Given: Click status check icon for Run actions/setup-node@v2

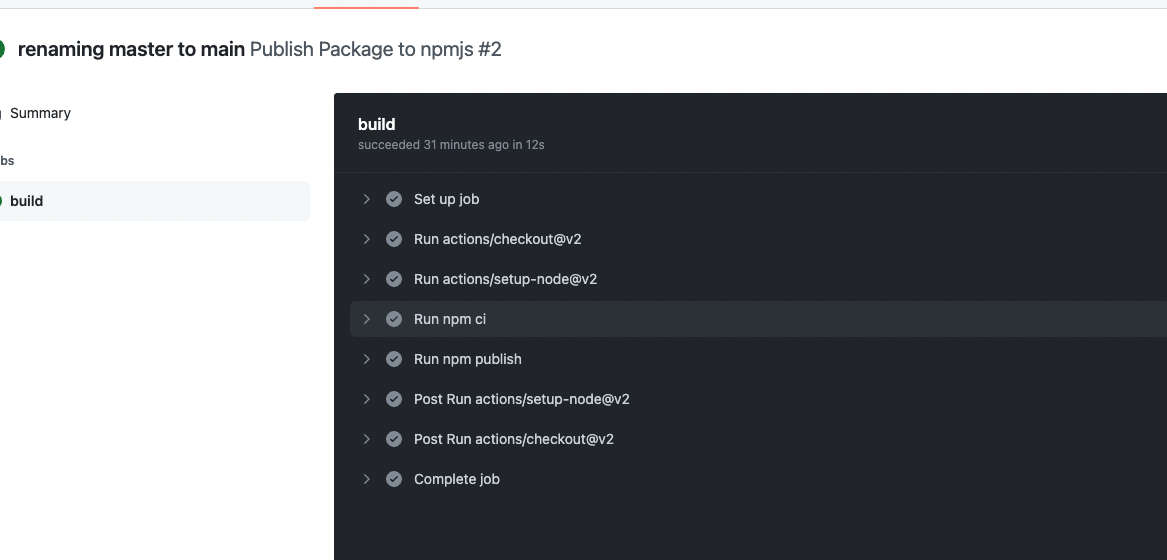Looking at the screenshot, I should pyautogui.click(x=394, y=279).
